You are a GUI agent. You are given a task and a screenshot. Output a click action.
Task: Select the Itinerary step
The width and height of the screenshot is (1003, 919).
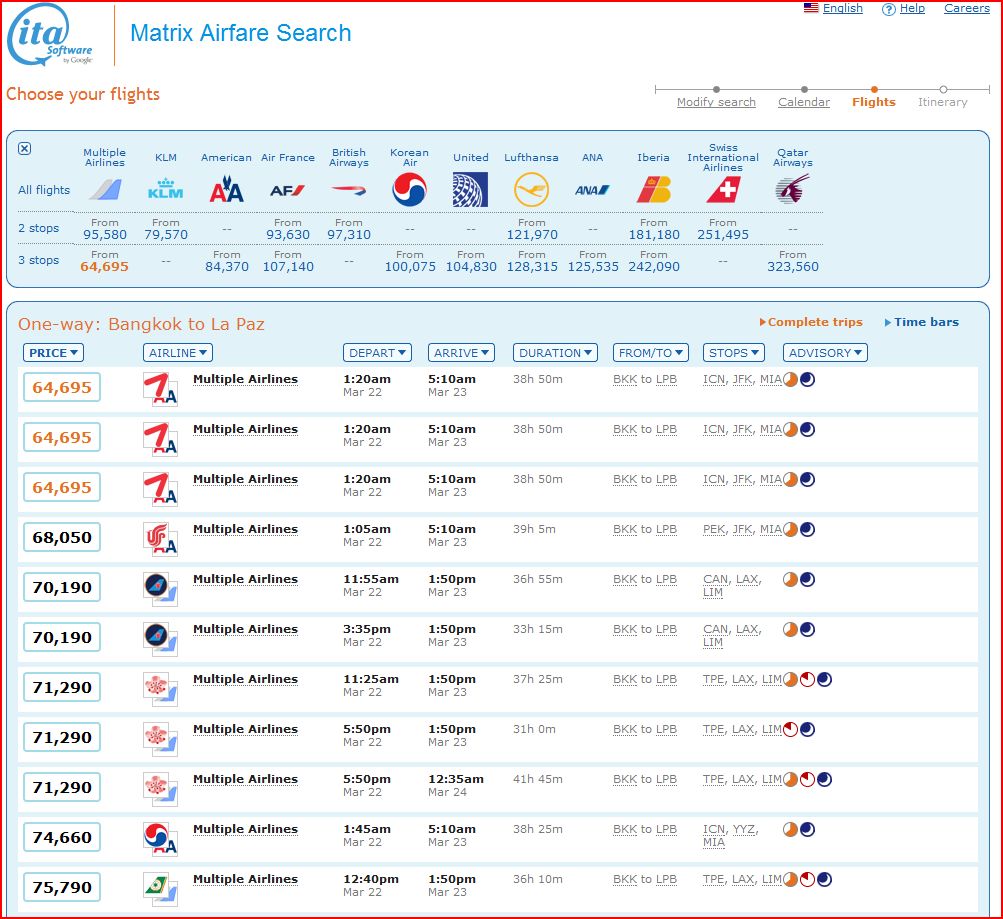pos(943,102)
